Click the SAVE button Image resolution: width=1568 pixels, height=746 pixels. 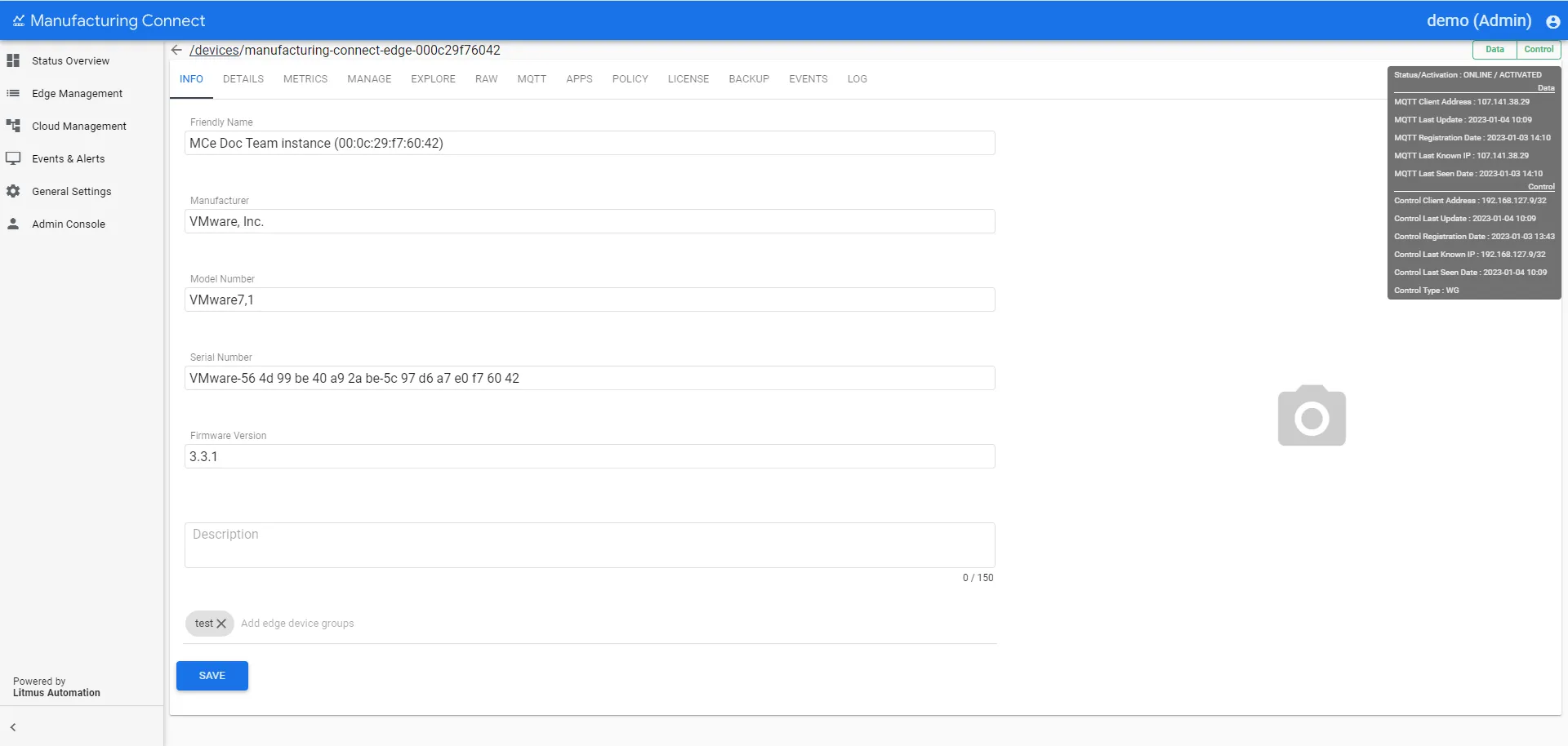tap(212, 676)
